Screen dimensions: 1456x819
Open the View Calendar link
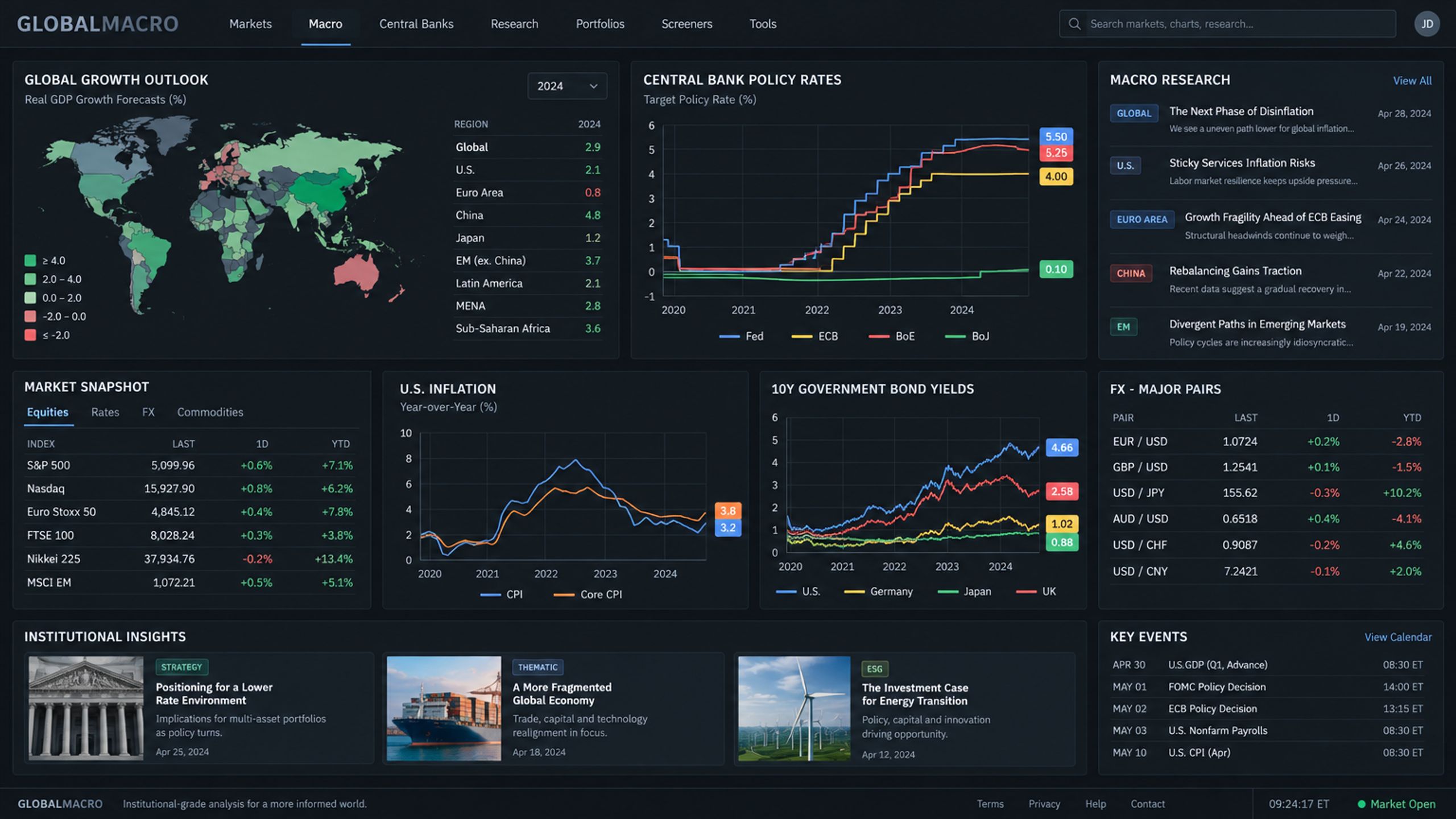pos(1398,637)
